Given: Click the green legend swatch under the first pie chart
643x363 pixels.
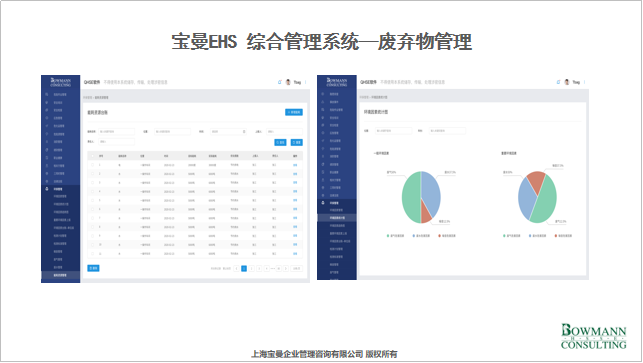Looking at the screenshot, I should pyautogui.click(x=388, y=236).
